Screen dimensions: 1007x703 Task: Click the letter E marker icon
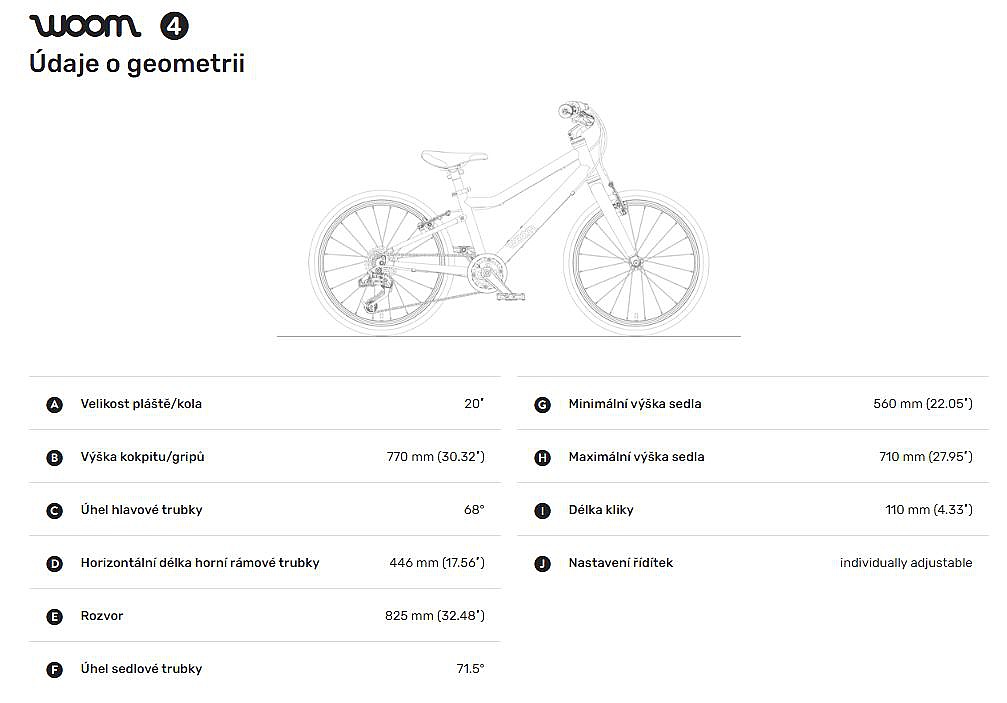point(55,617)
